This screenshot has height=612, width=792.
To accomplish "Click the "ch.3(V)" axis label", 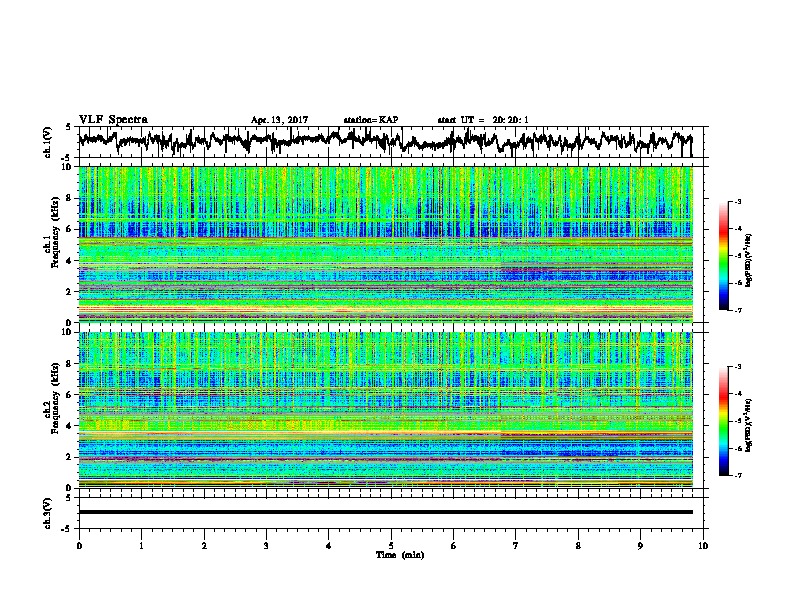I will pos(47,513).
